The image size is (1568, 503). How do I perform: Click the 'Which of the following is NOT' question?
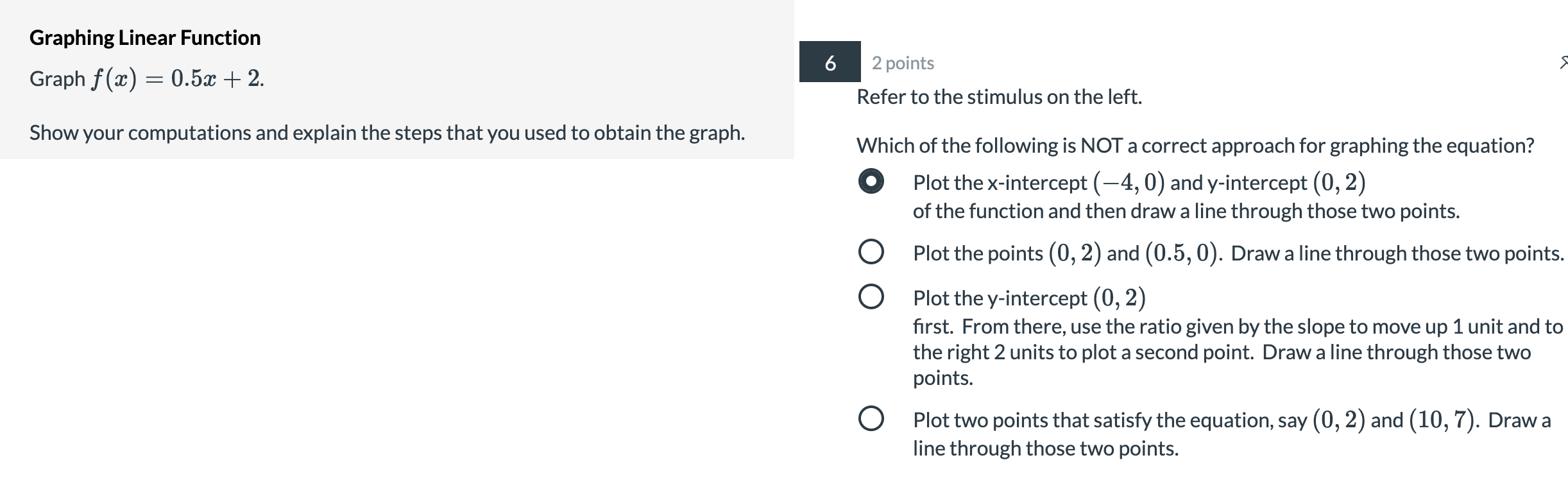click(1195, 146)
